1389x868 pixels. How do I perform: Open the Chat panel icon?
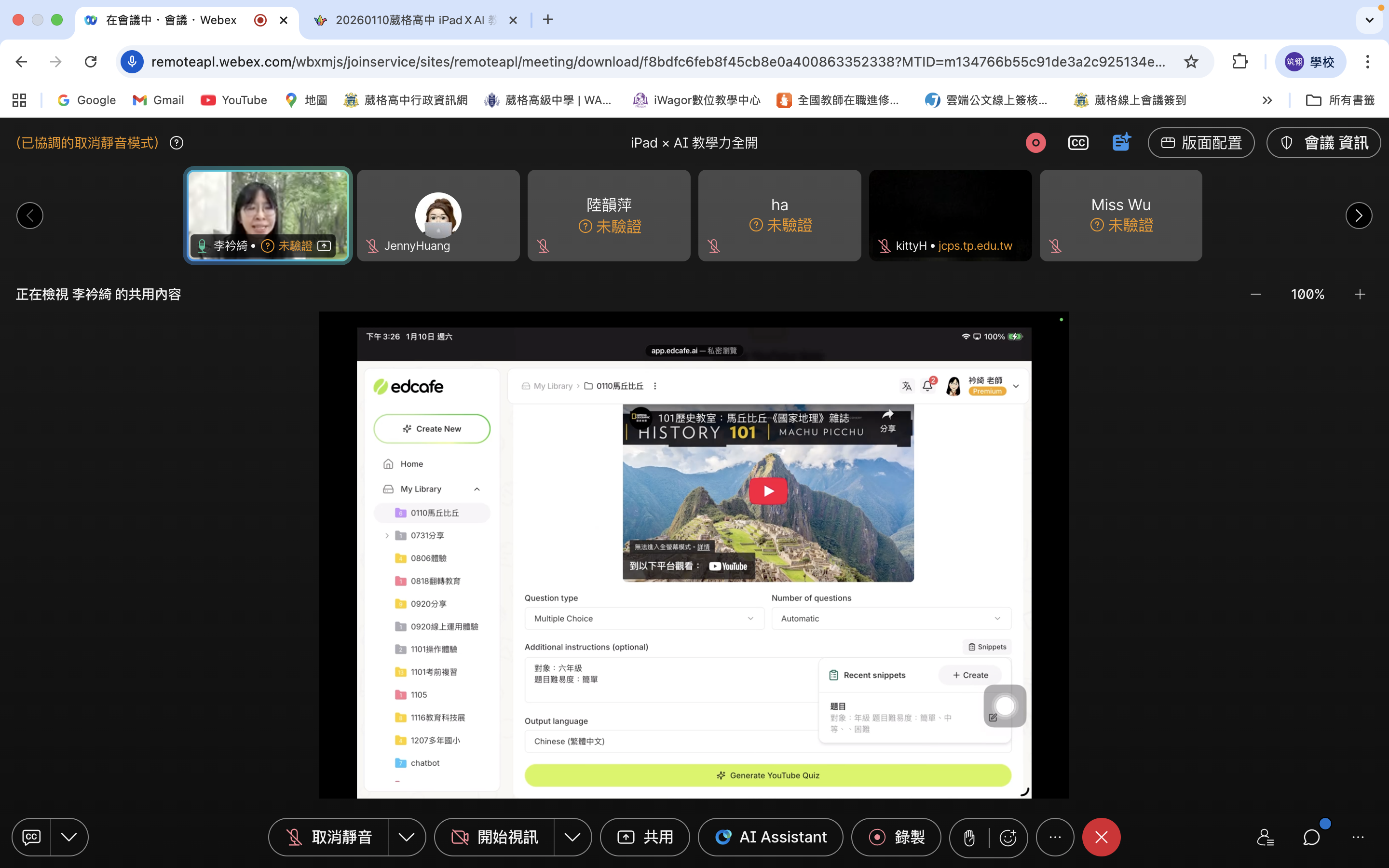[1311, 837]
